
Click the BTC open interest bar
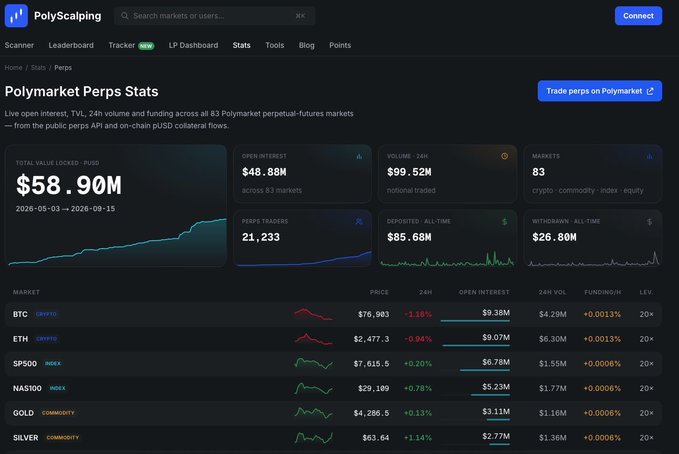coord(475,321)
